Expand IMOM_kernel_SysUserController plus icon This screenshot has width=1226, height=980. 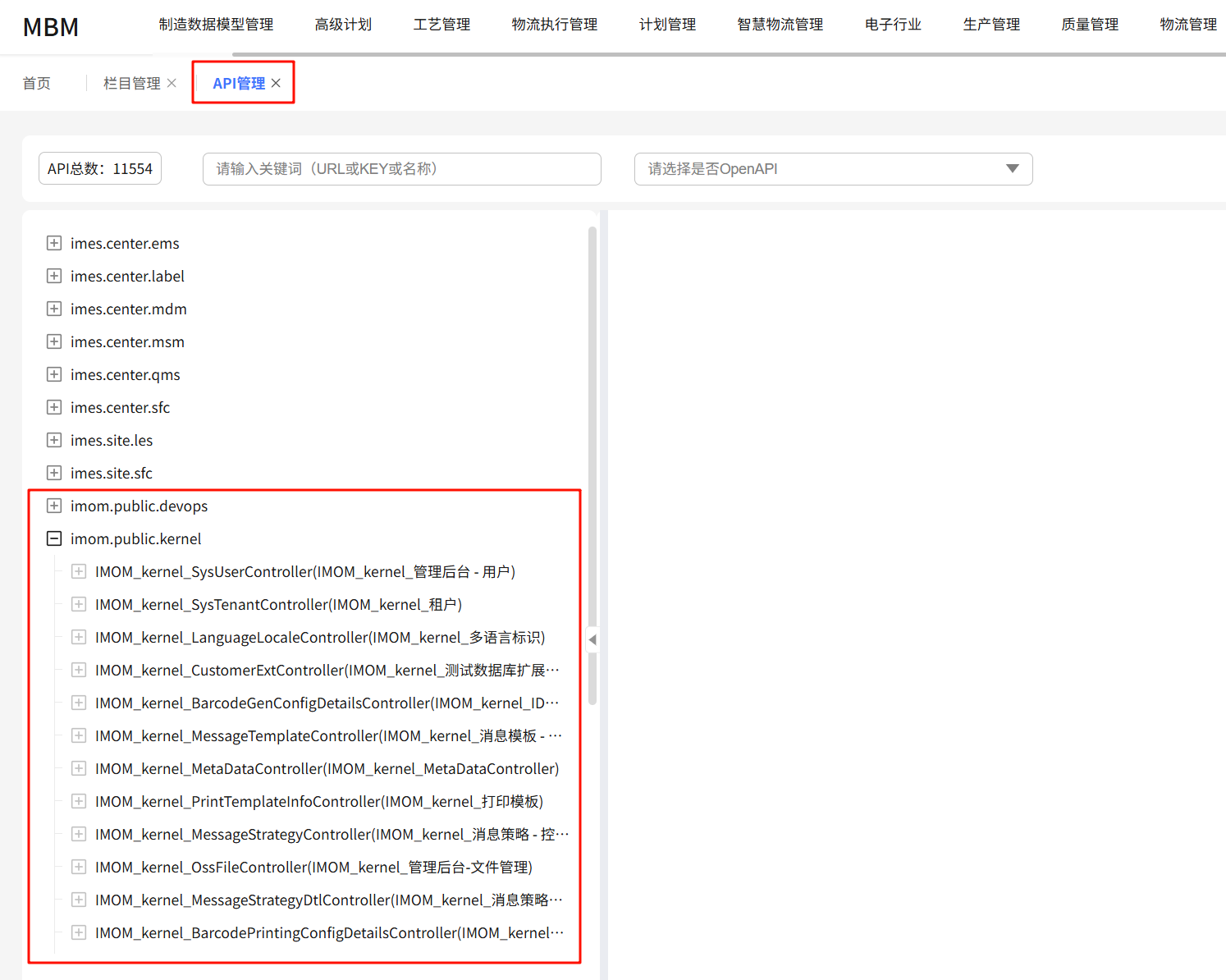(x=79, y=571)
